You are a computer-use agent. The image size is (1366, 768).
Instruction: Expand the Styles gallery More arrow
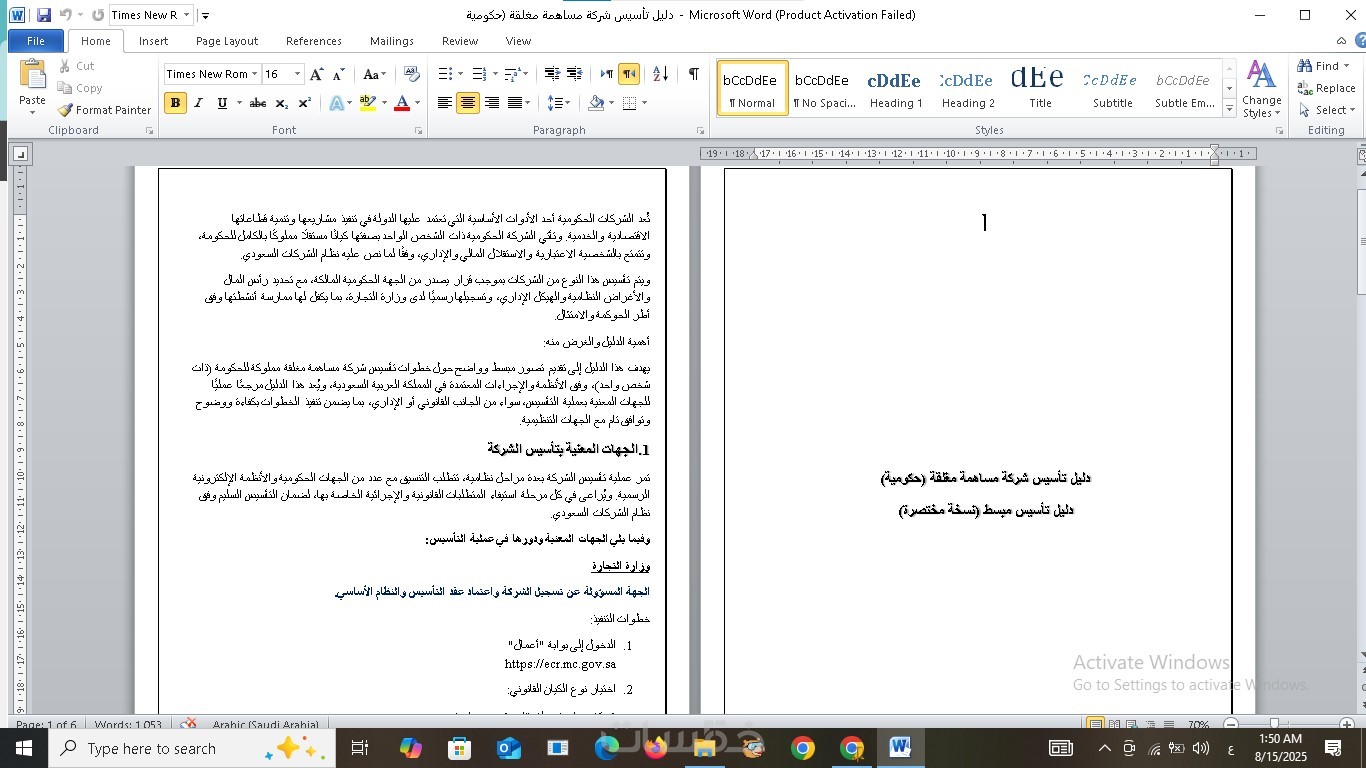tap(1229, 110)
